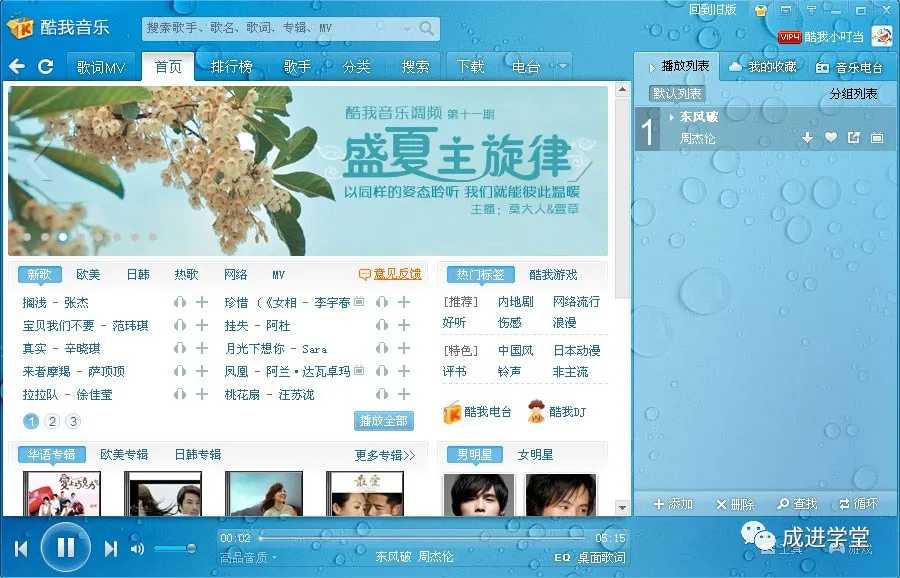The image size is (900, 578).
Task: Open 音乐电台 tab
Action: point(849,67)
